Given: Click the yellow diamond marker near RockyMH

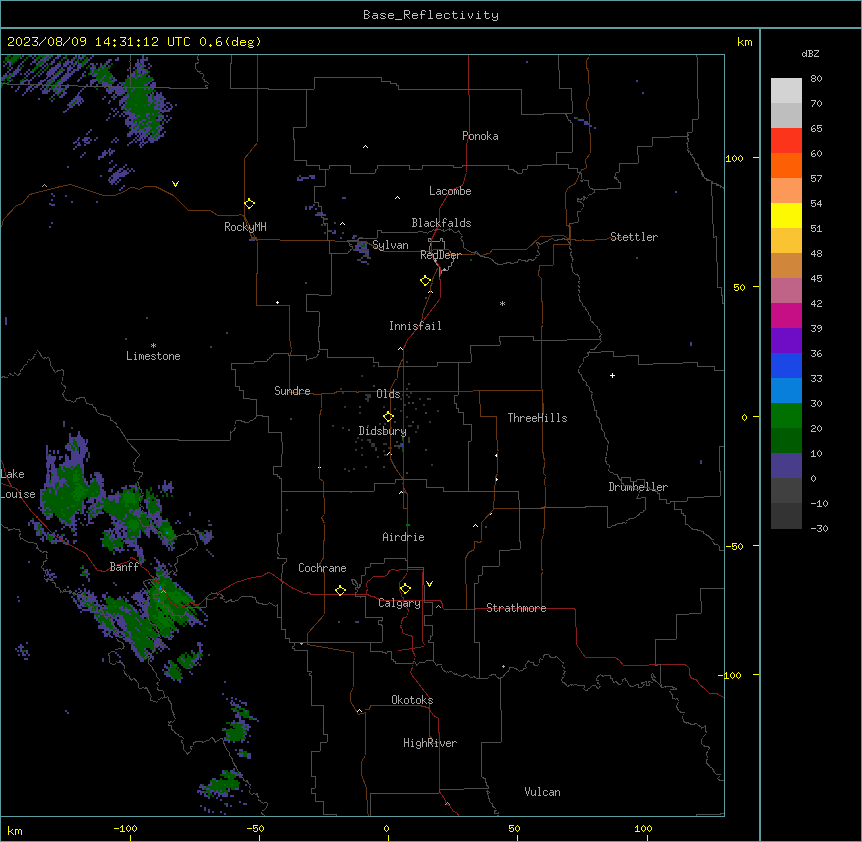Looking at the screenshot, I should tap(250, 204).
